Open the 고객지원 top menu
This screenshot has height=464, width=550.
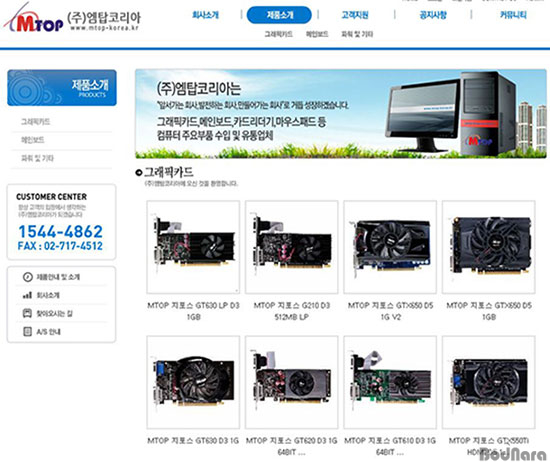[x=355, y=15]
